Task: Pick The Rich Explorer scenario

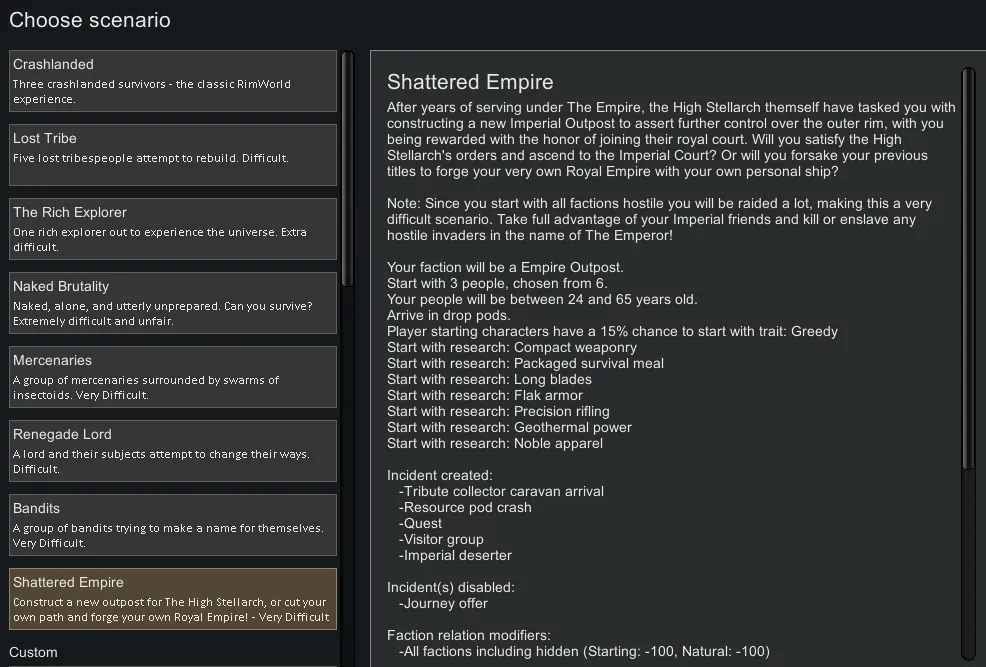Action: (173, 229)
